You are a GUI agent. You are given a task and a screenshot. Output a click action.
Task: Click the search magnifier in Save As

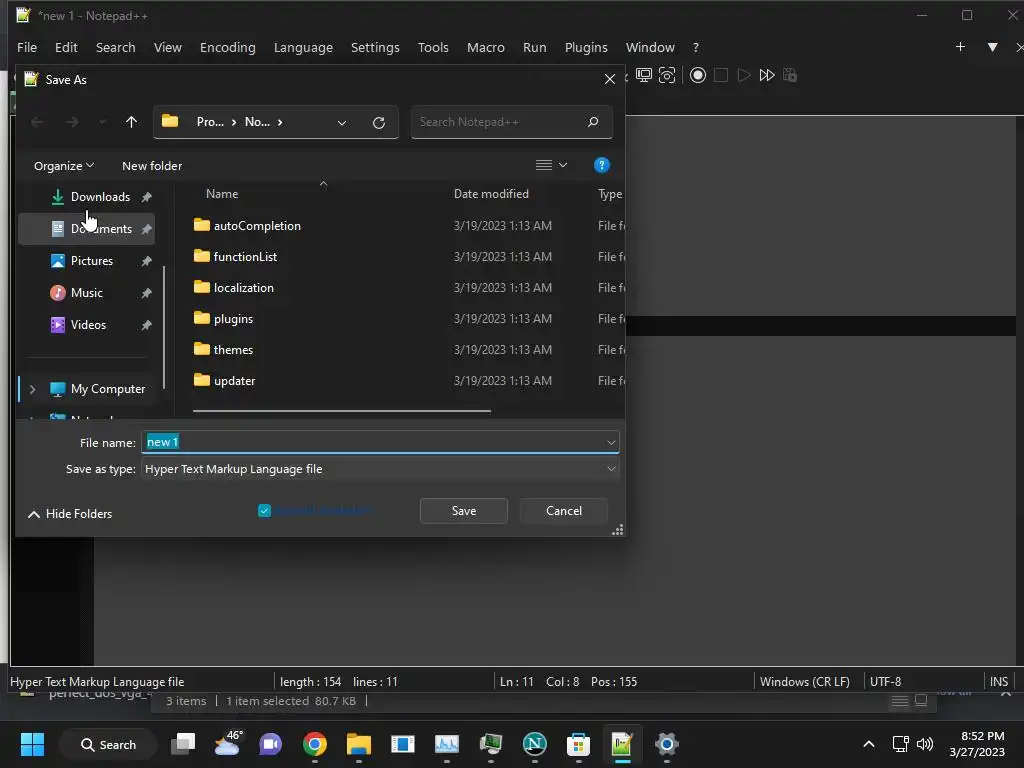point(593,121)
